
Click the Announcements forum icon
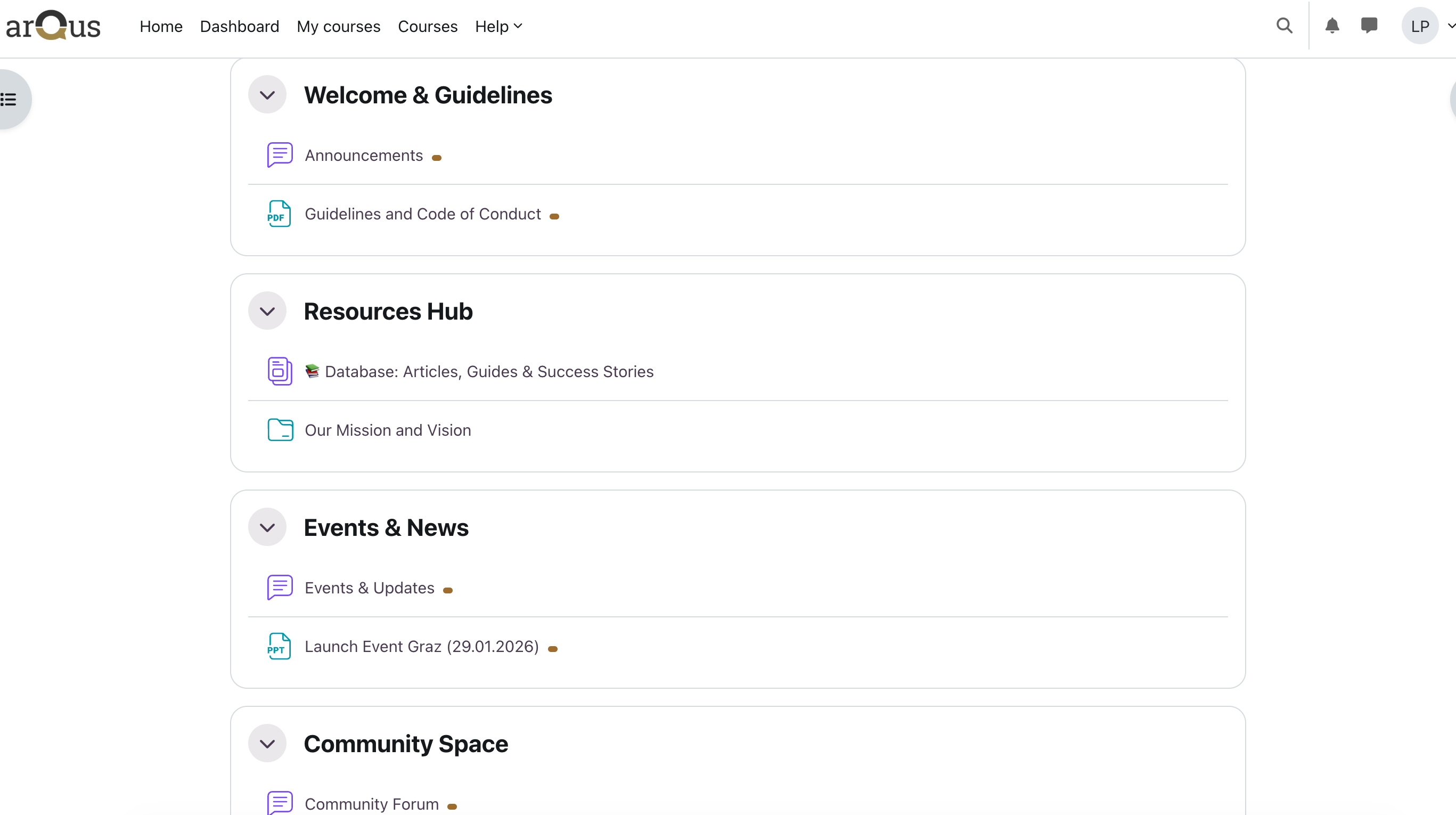(279, 155)
